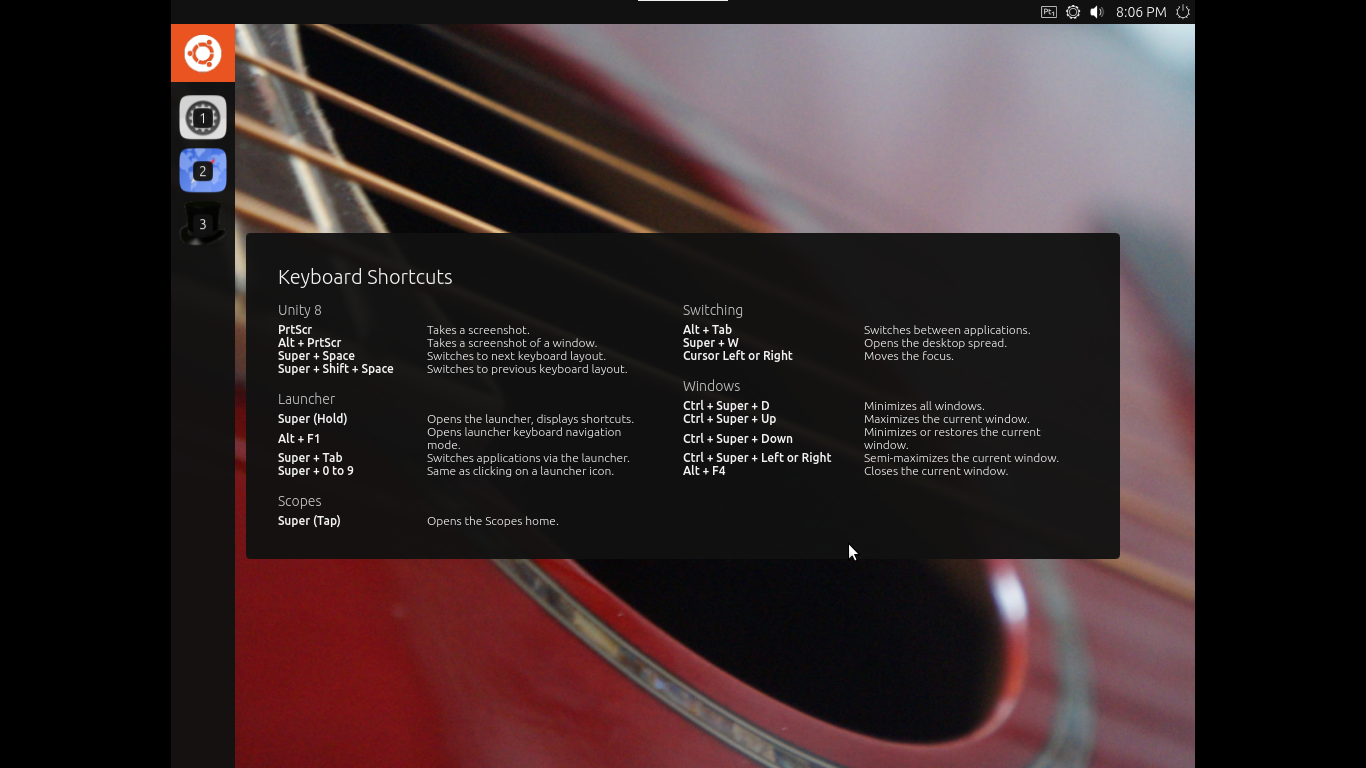Click the "Keyboard Shortcuts" title
1366x768 pixels.
(x=365, y=277)
